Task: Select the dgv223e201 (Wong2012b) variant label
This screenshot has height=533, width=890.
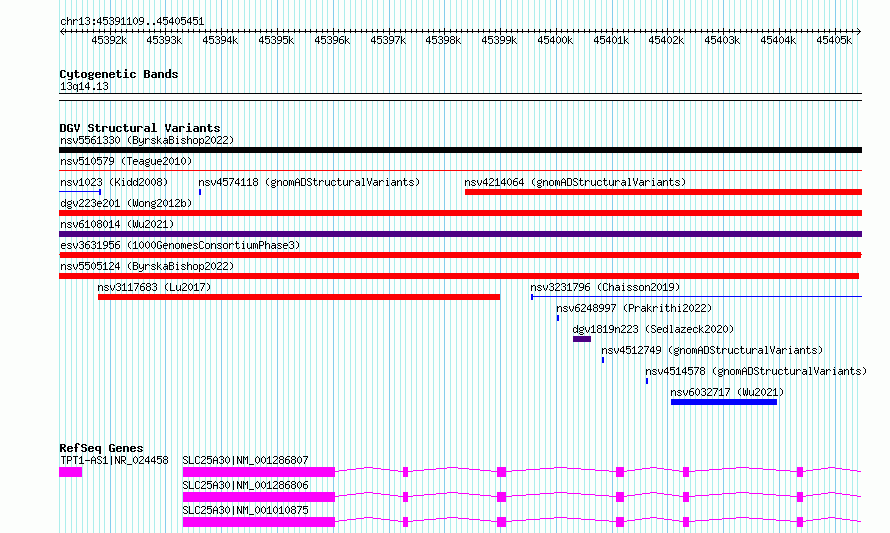Action: [125, 203]
